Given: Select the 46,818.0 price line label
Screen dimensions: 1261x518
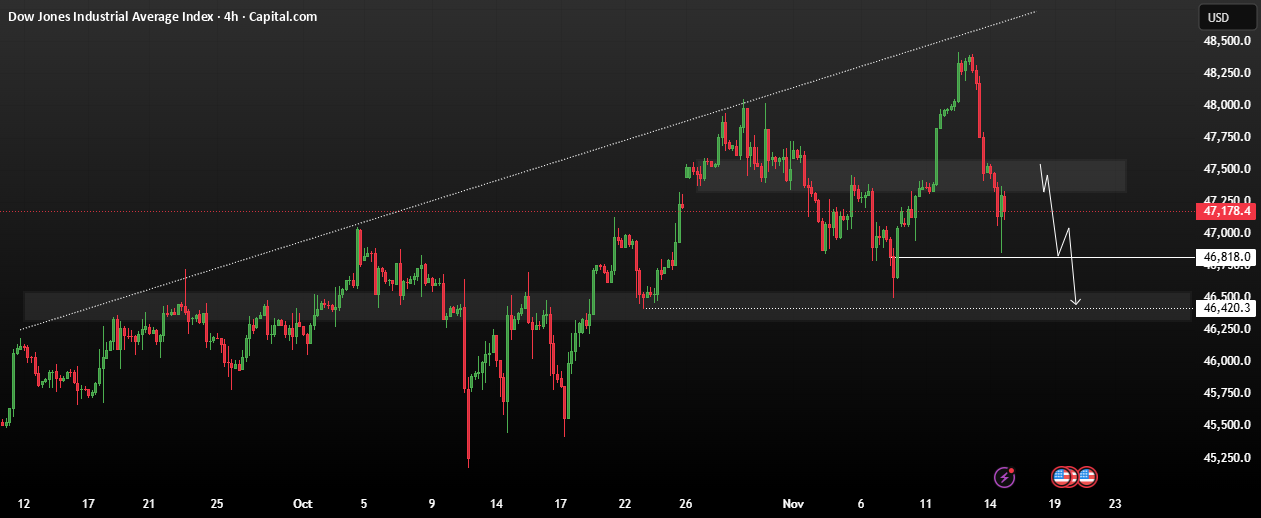Looking at the screenshot, I should [1225, 257].
